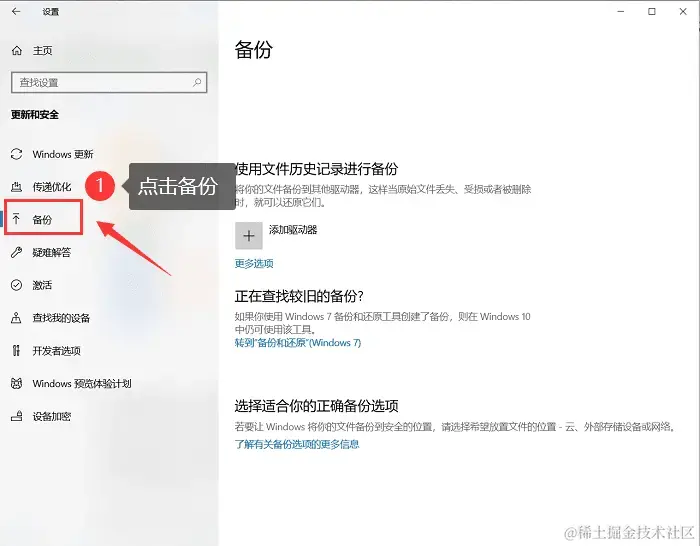700x546 pixels.
Task: Go back using the back arrow icon
Action: [x=16, y=12]
